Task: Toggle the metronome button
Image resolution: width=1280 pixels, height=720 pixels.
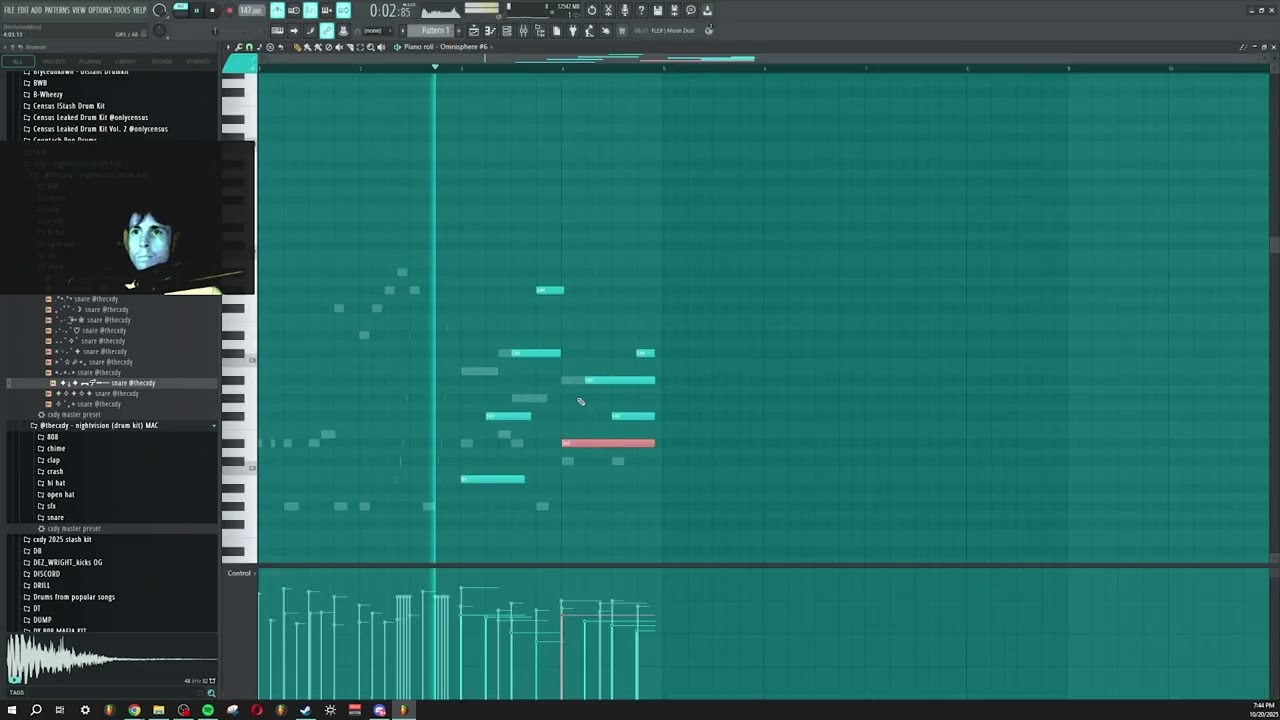Action: [278, 10]
